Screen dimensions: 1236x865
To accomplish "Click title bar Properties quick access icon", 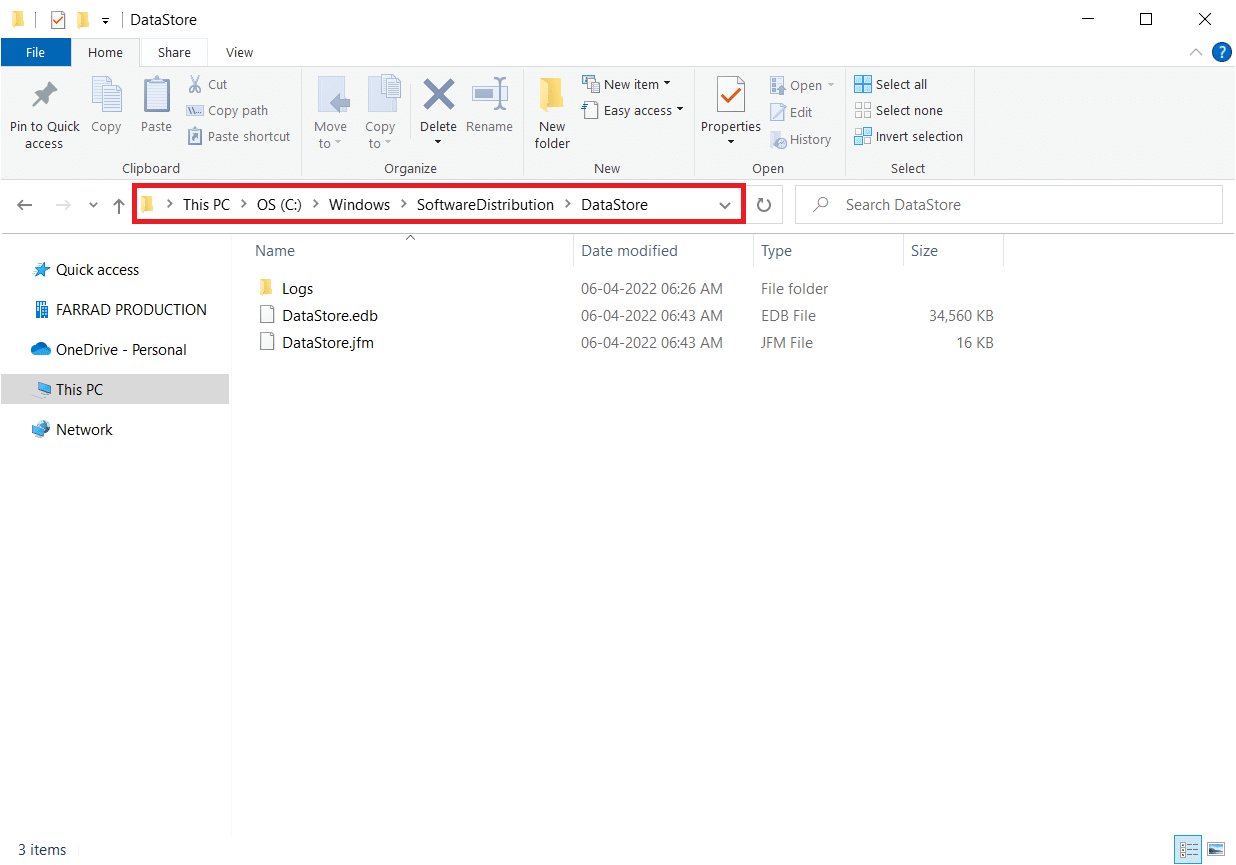I will tap(57, 19).
